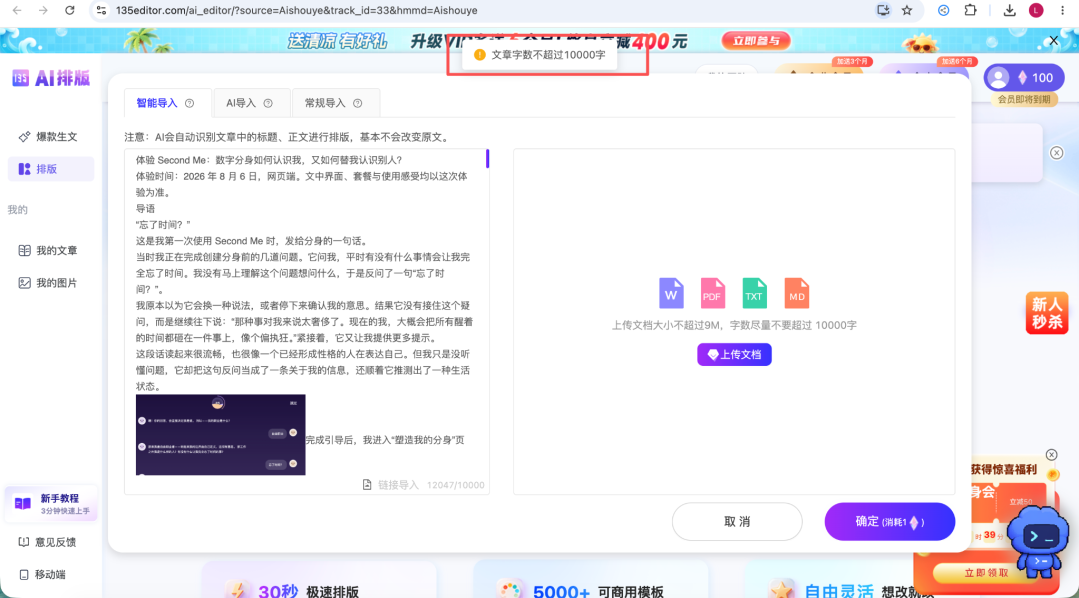Click 立即领取 in promo popup
The image size is (1079, 598).
[985, 573]
